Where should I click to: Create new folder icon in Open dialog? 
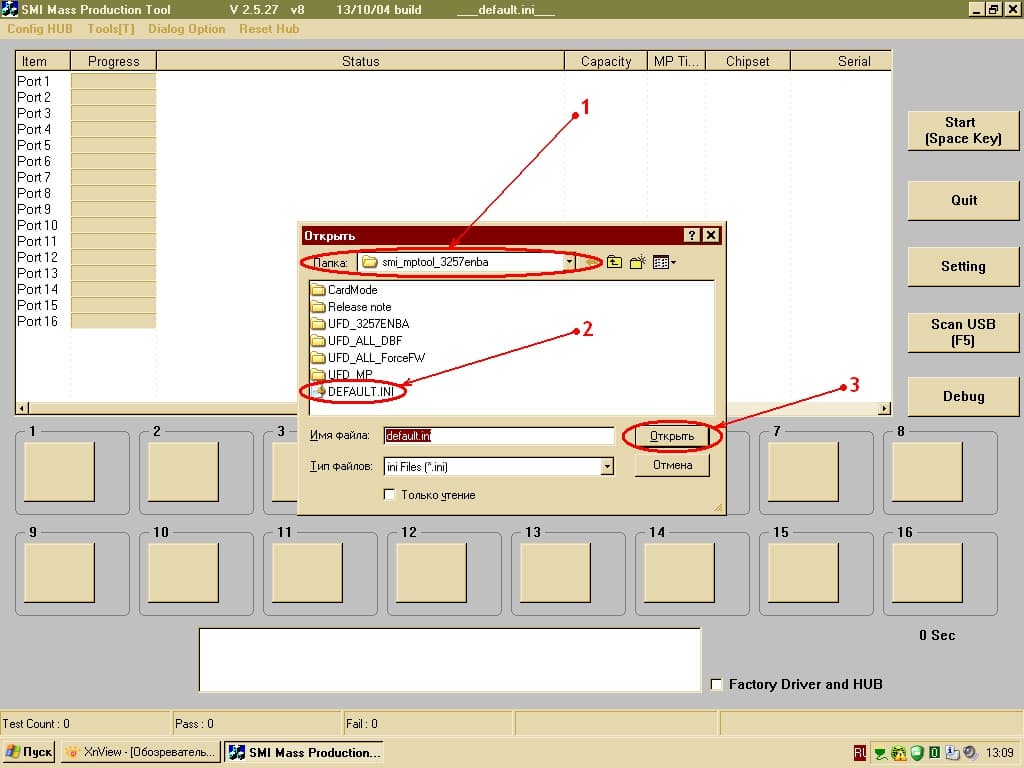coord(637,263)
